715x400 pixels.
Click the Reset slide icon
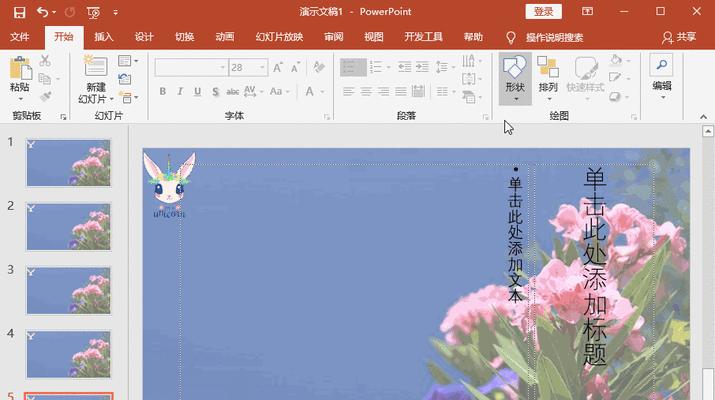point(124,79)
